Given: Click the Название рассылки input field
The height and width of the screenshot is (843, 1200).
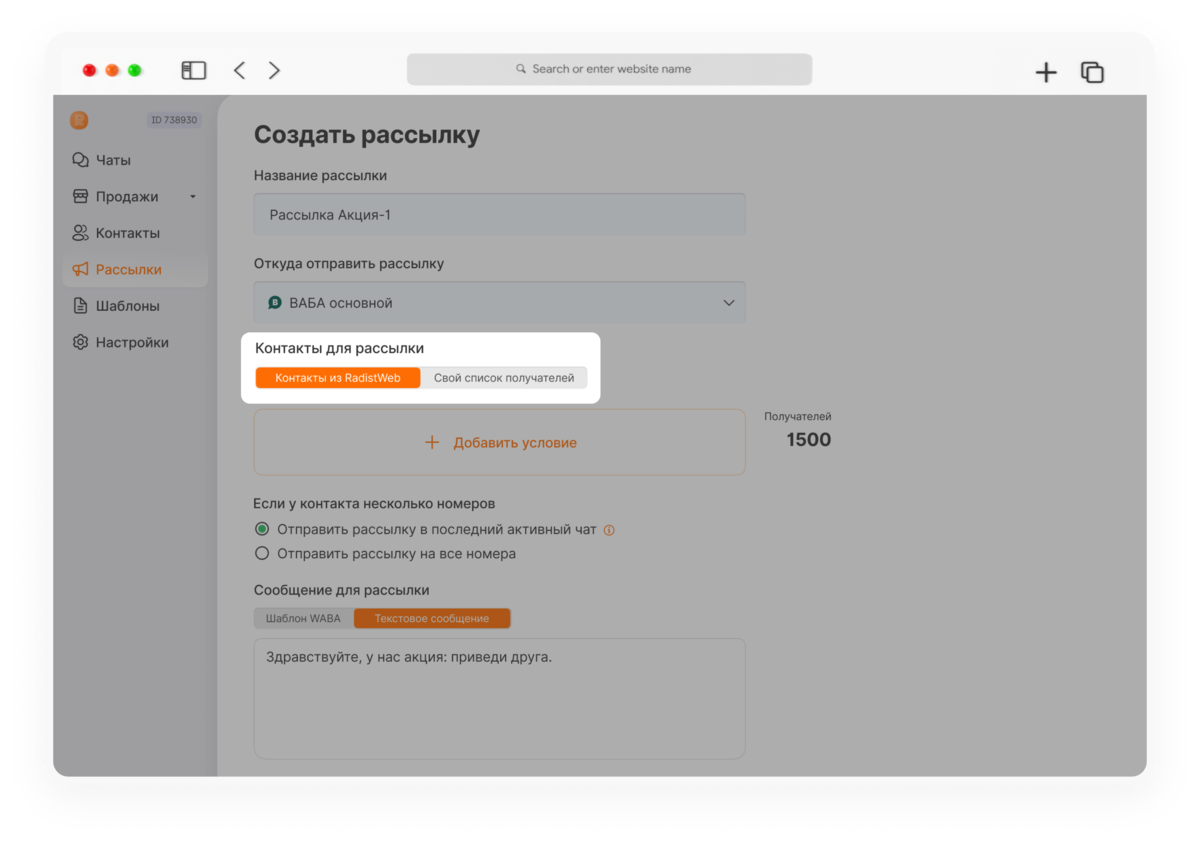Looking at the screenshot, I should 499,214.
